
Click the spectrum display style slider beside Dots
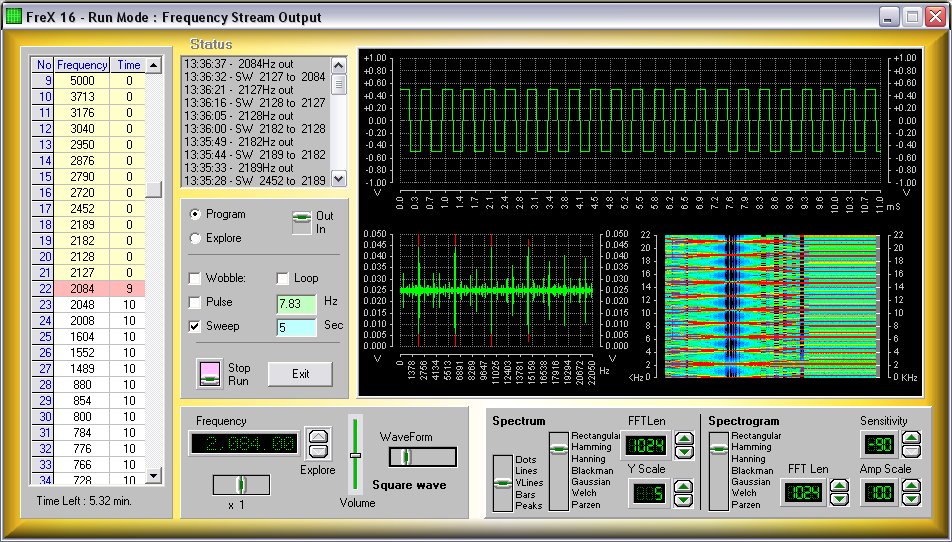pos(503,483)
